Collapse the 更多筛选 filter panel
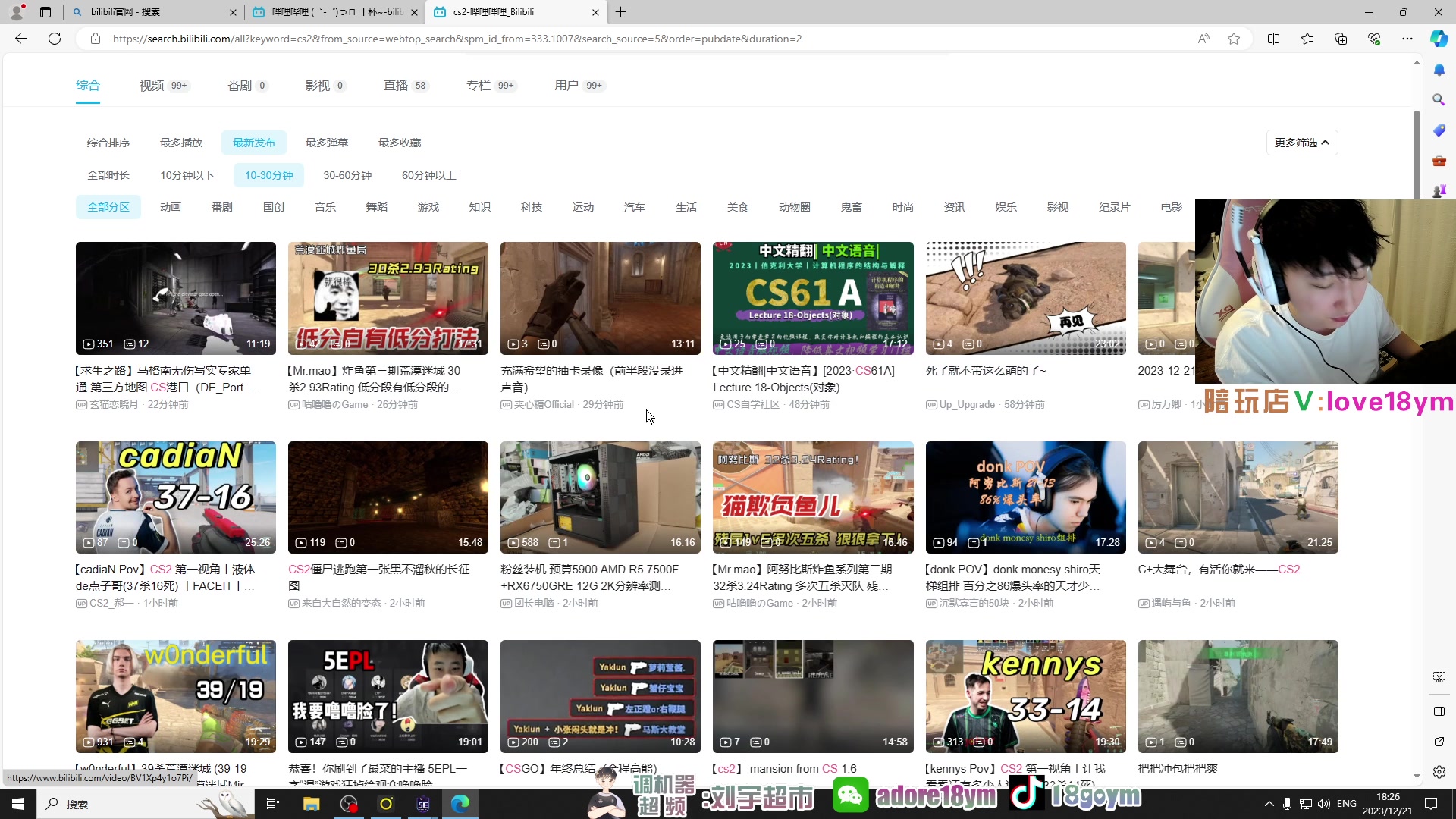1456x819 pixels. point(1301,143)
